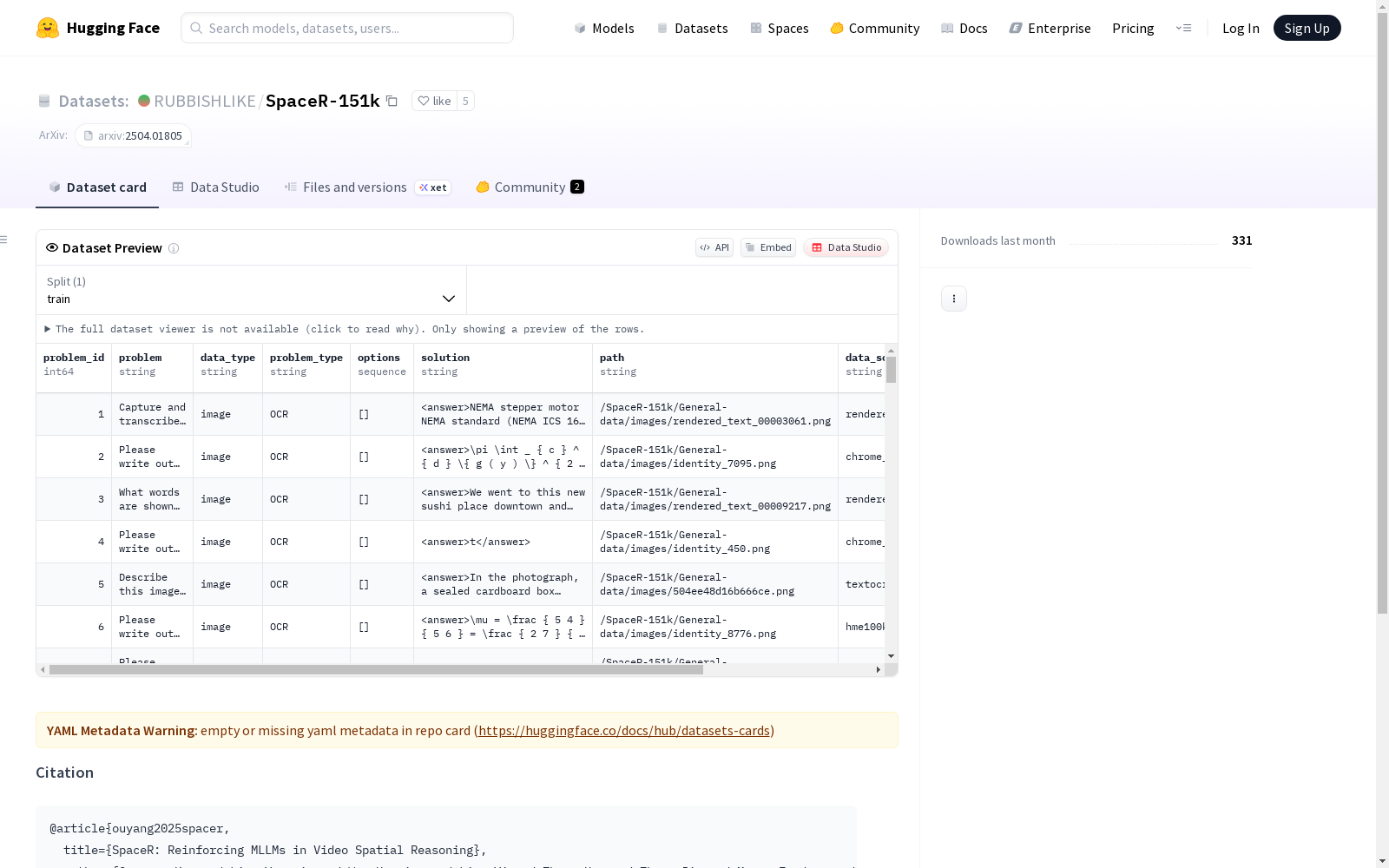
Task: Click the Dataset Preview info icon
Action: coord(174,248)
